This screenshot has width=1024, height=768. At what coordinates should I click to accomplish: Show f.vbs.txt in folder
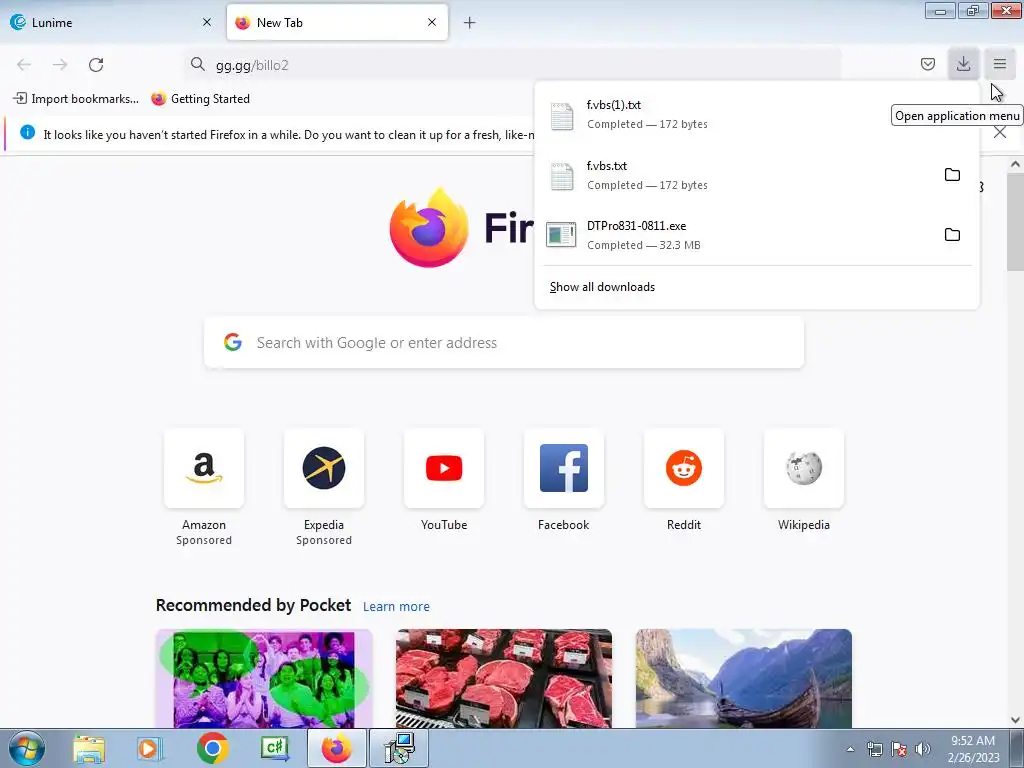click(x=952, y=175)
